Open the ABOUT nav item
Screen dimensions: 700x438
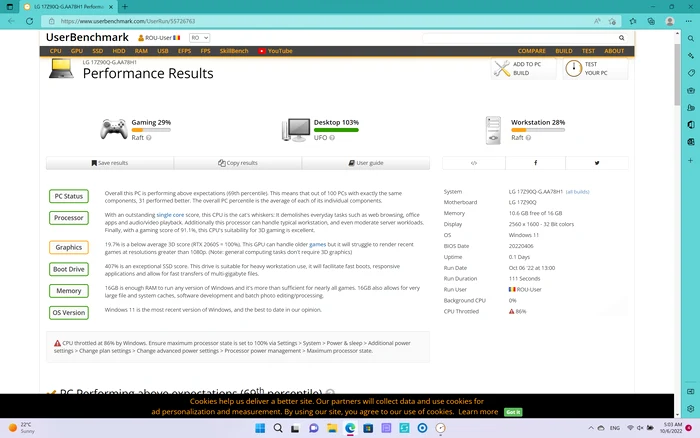click(x=614, y=51)
